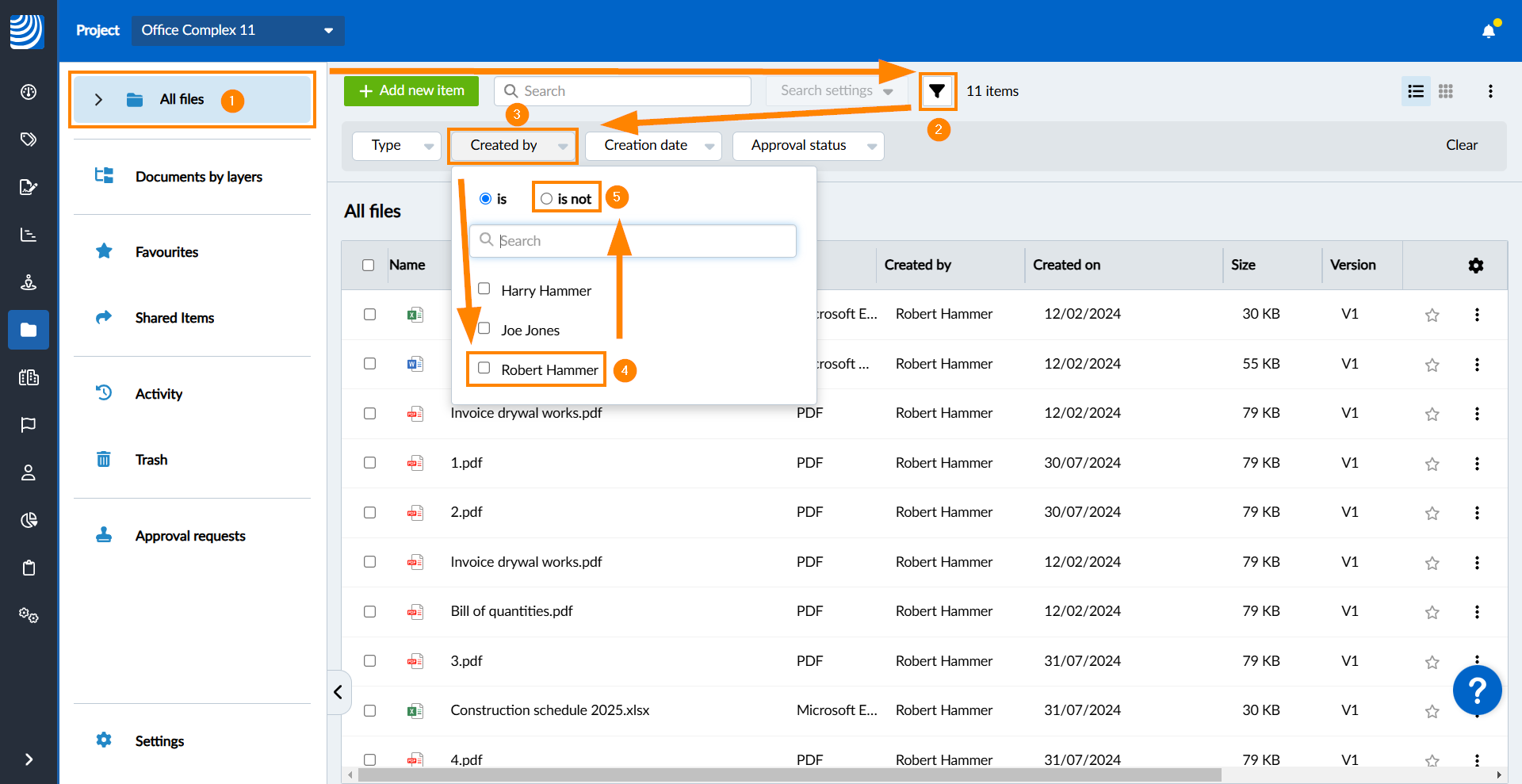Image resolution: width=1522 pixels, height=784 pixels.
Task: Open the tags icon in left sidebar
Action: (x=29, y=140)
